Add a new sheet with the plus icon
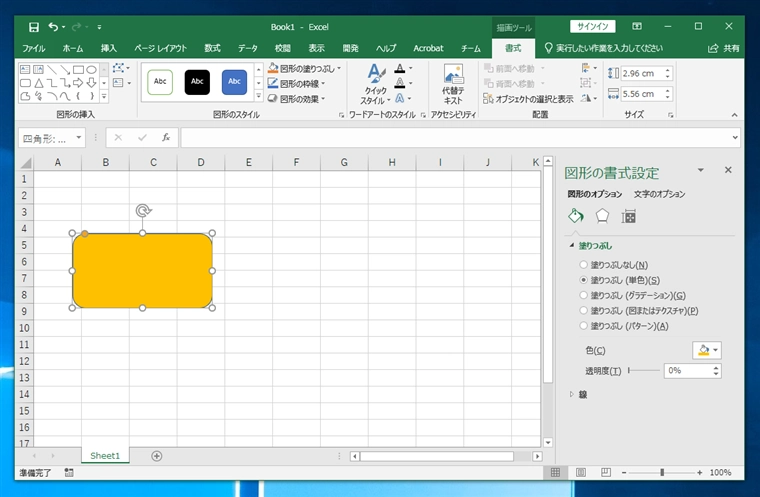760x497 pixels. (157, 456)
